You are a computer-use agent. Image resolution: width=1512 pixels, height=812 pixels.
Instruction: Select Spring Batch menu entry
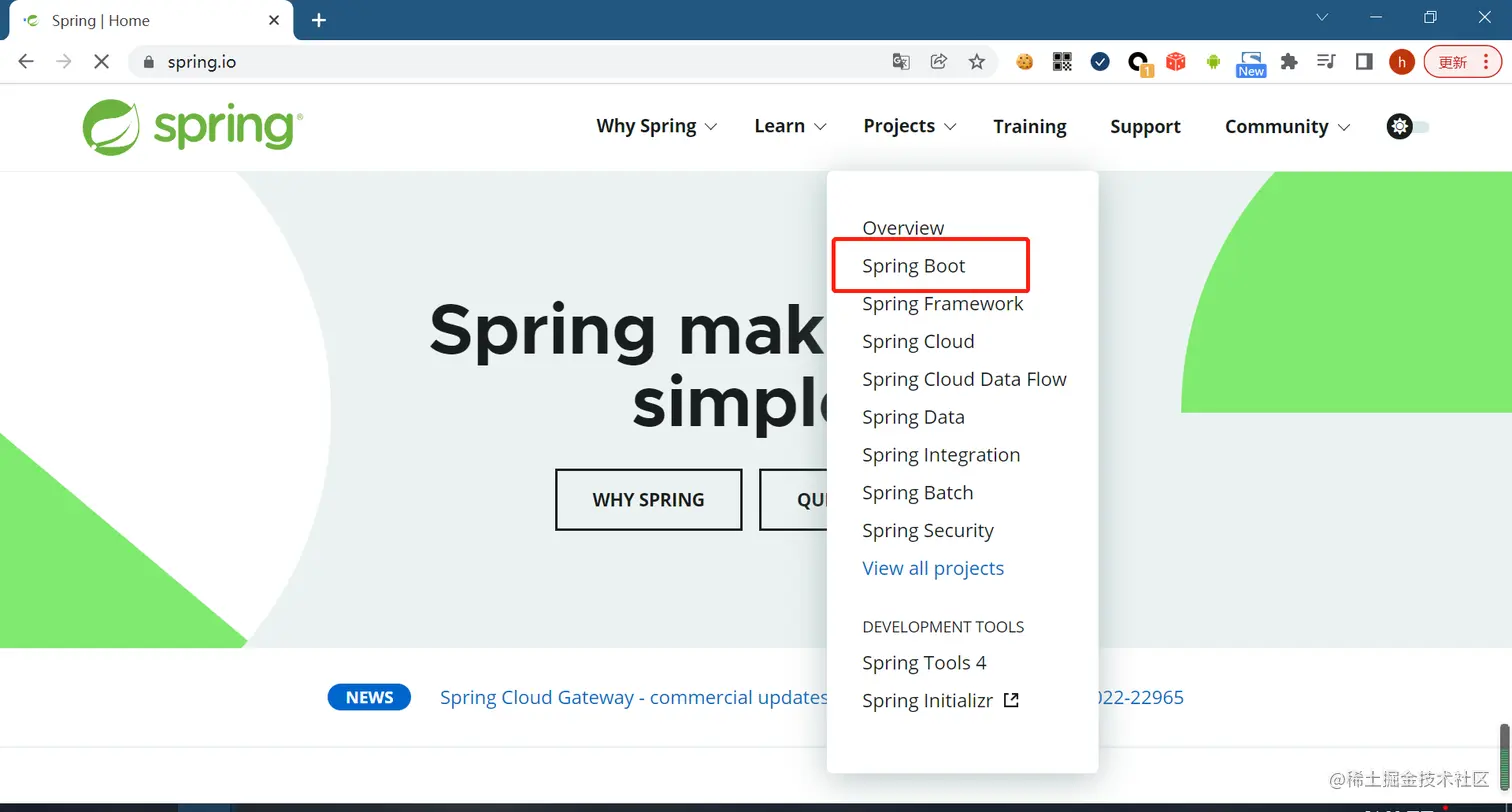point(917,493)
